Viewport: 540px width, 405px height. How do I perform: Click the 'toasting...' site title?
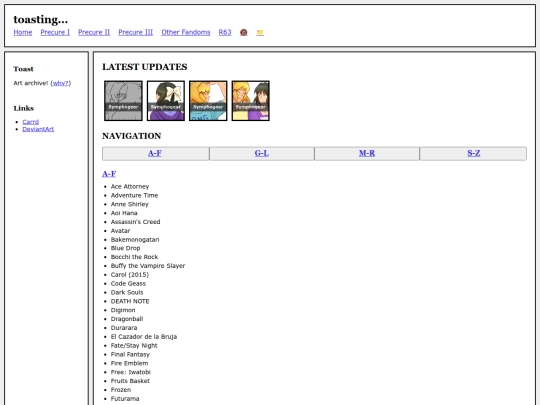tap(41, 20)
